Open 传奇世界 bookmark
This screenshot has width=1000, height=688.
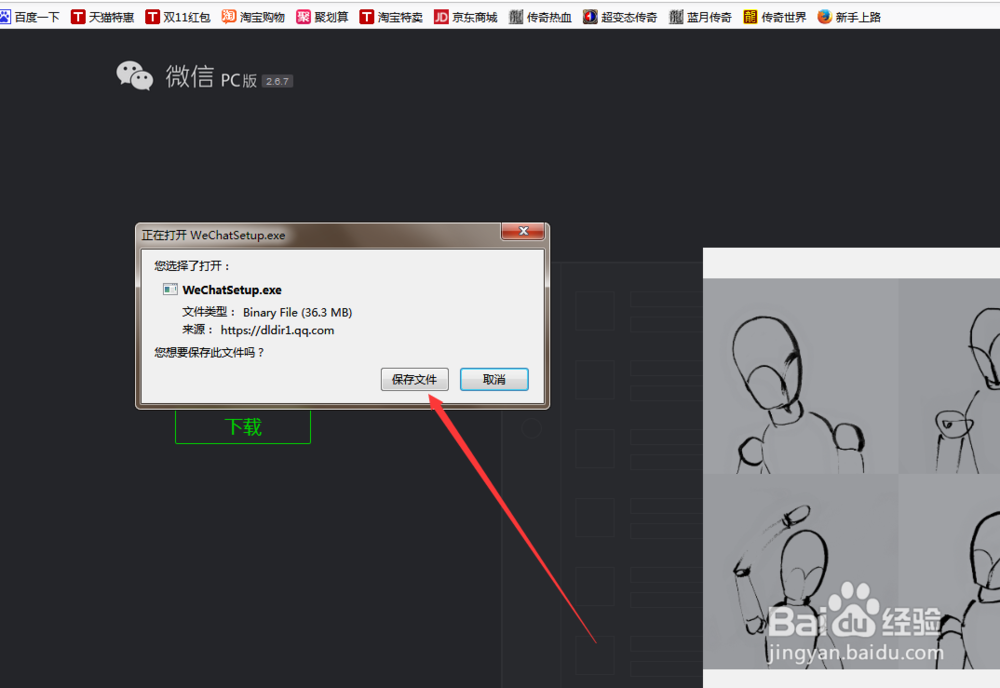coord(775,17)
